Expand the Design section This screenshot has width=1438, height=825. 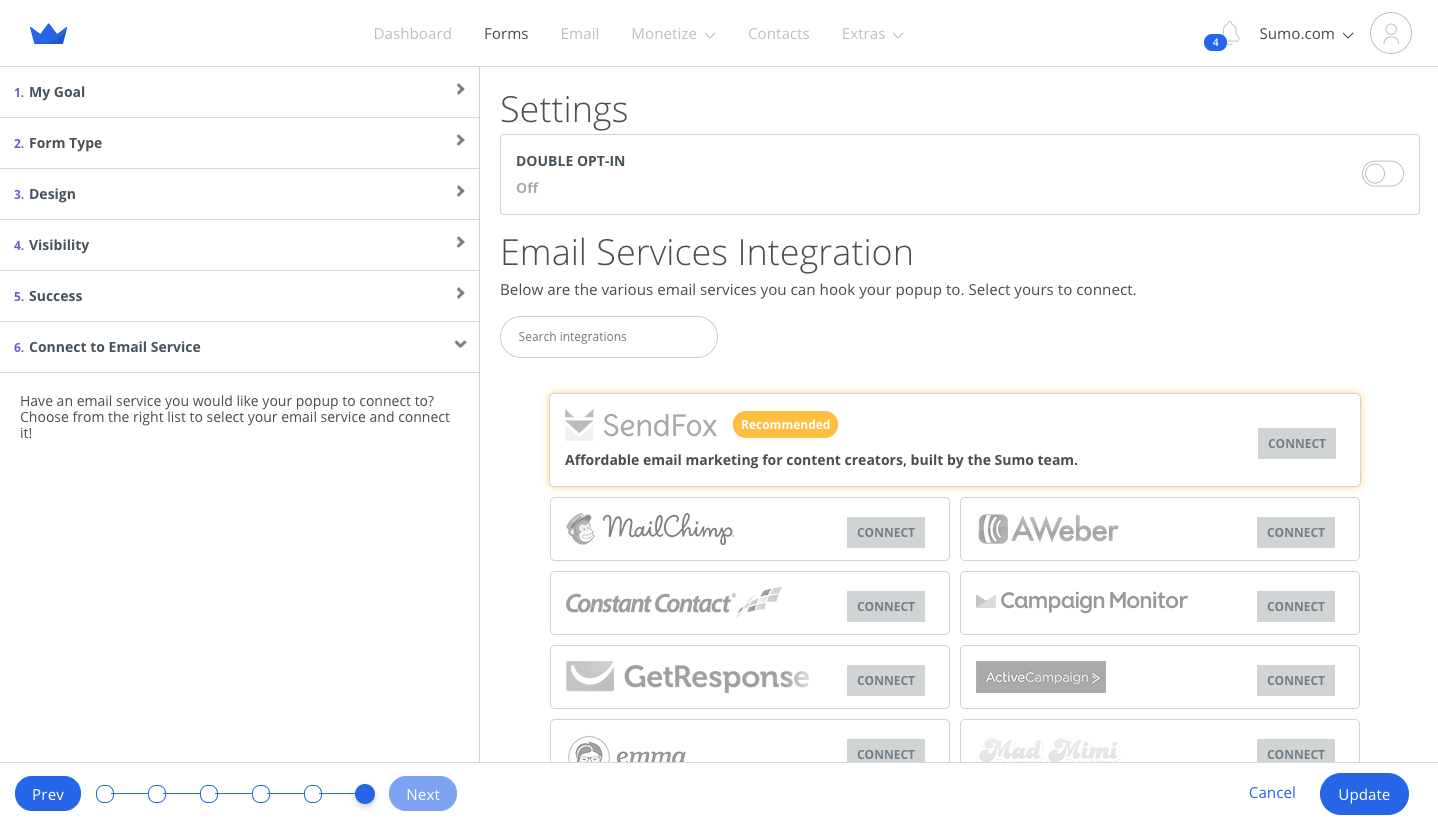pos(239,194)
